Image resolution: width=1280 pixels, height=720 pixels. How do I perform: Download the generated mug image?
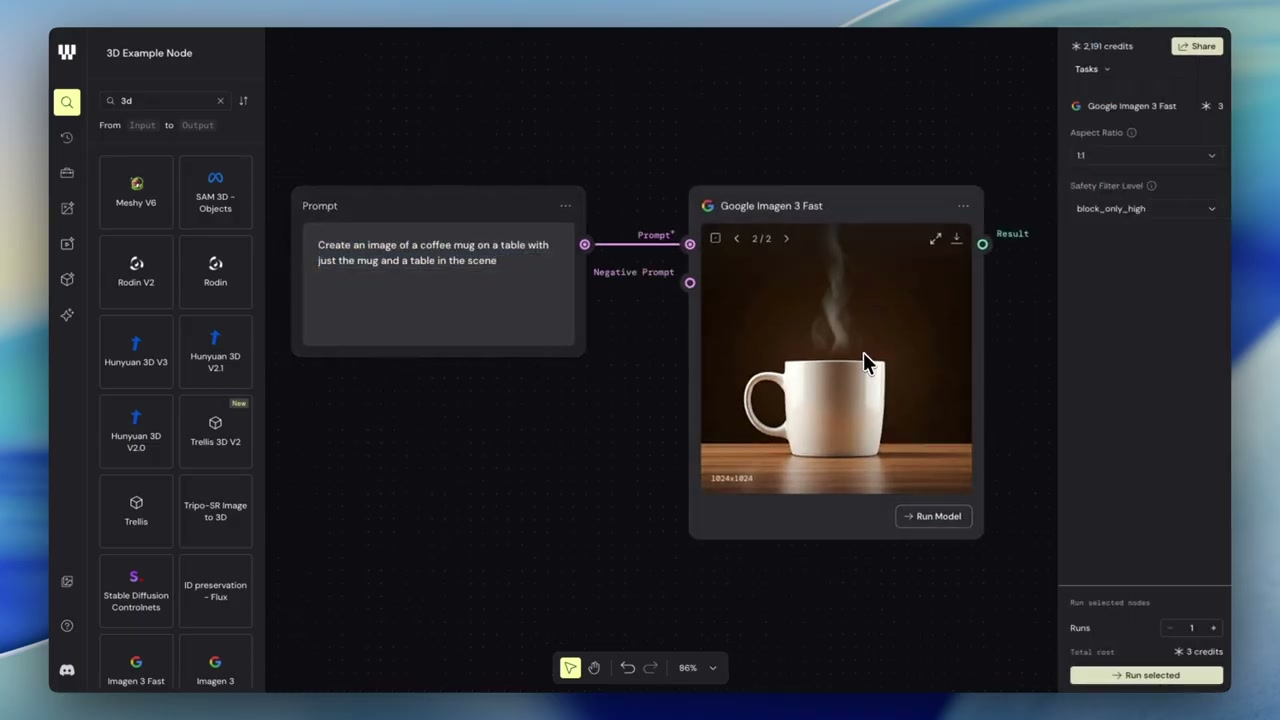click(956, 238)
